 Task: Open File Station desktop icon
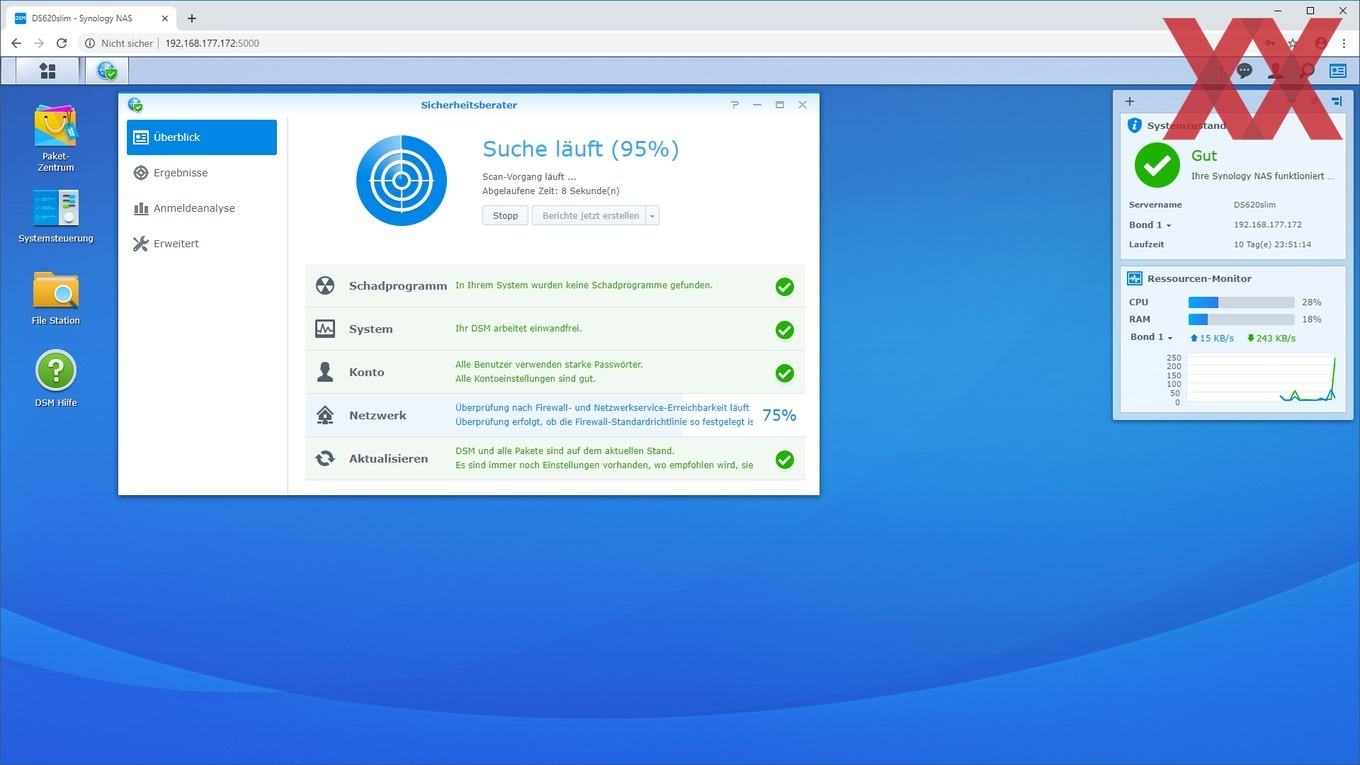point(56,298)
